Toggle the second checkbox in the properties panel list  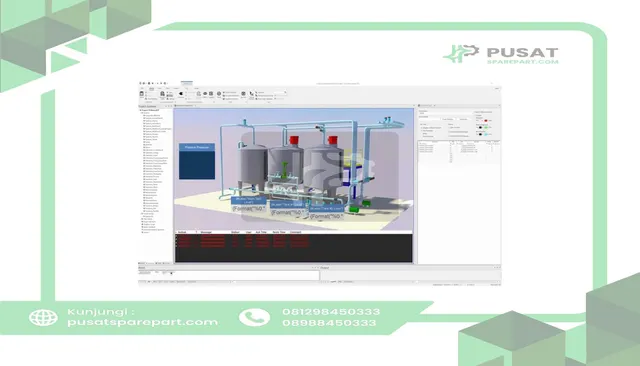(422, 131)
